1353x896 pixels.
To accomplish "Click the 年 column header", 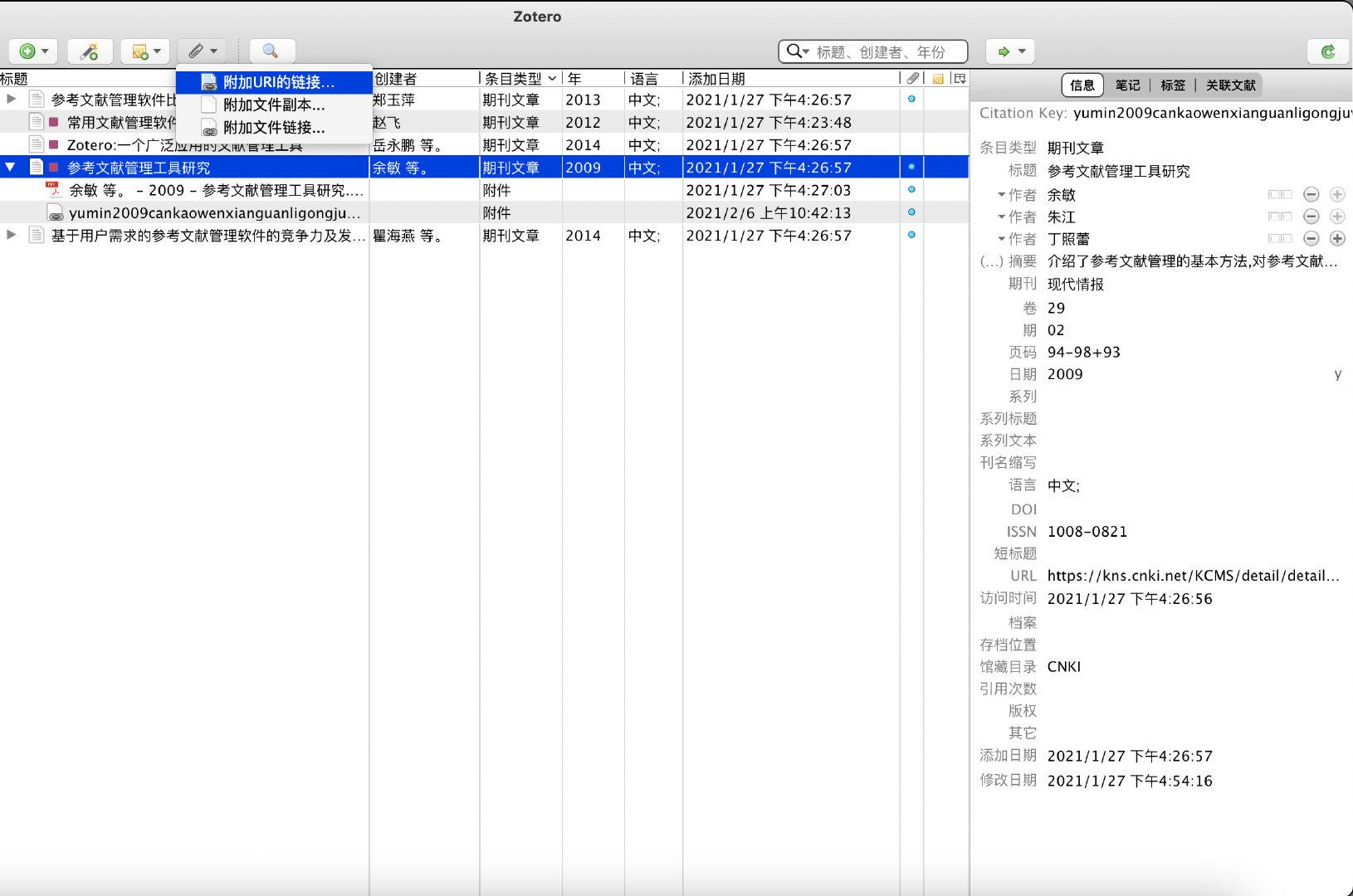I will click(593, 78).
